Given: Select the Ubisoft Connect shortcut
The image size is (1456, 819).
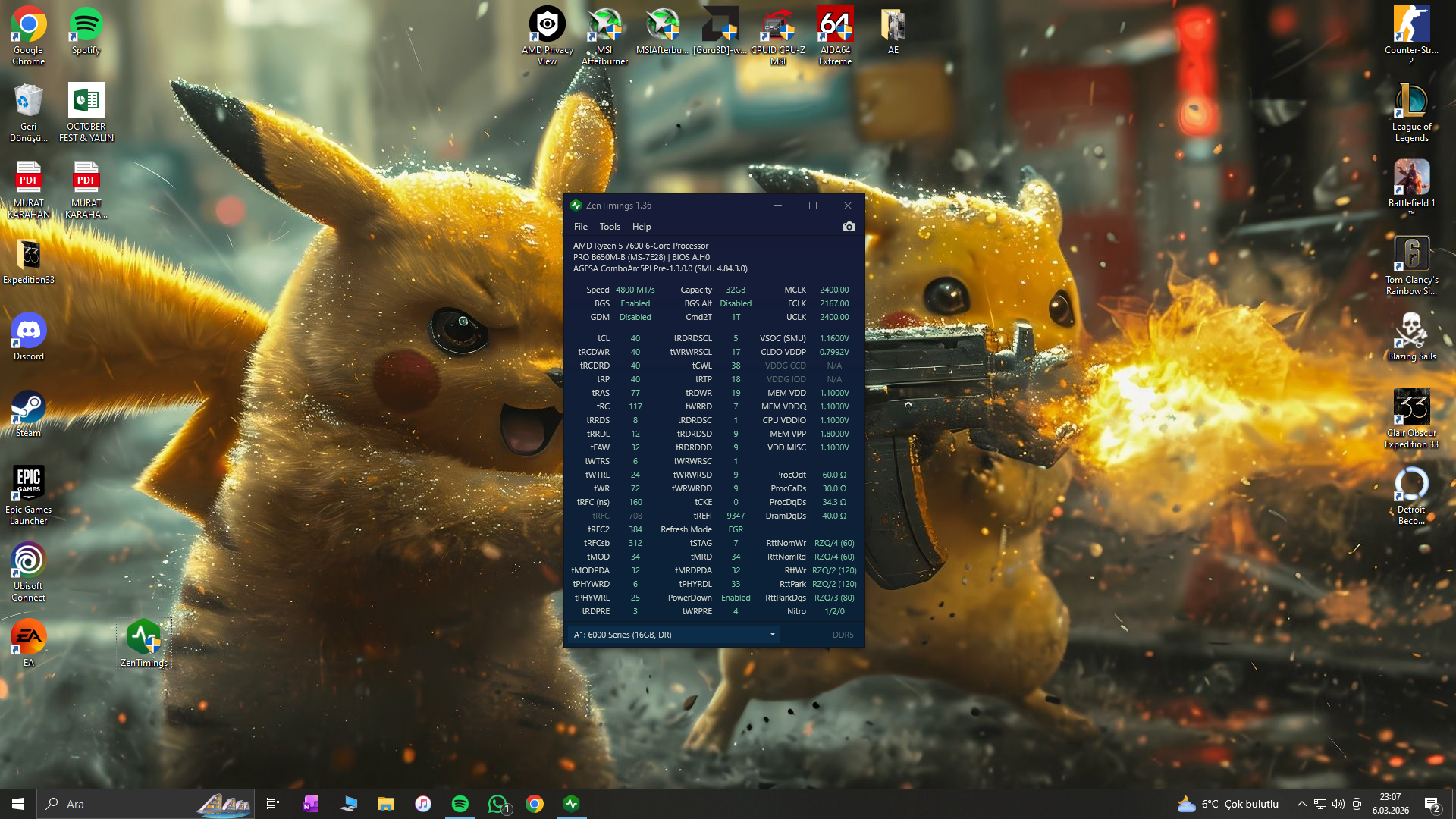Looking at the screenshot, I should tap(28, 572).
